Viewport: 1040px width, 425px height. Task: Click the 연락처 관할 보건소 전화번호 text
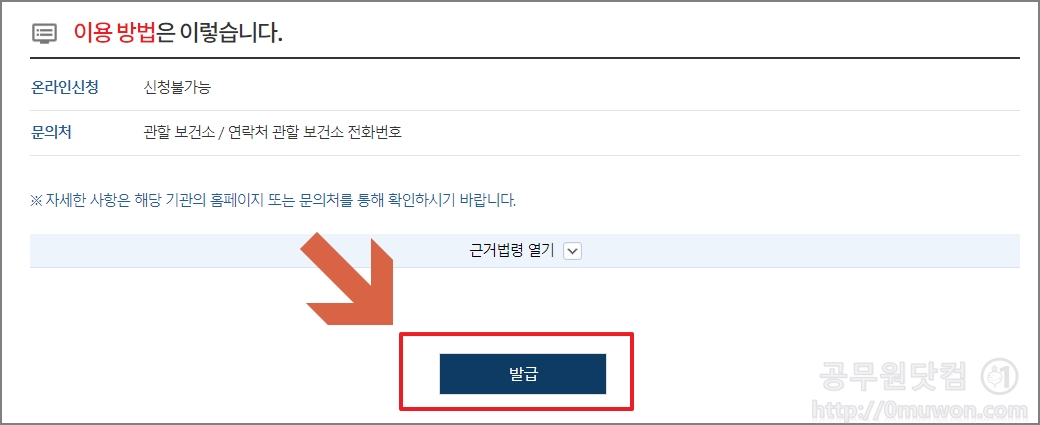[315, 133]
